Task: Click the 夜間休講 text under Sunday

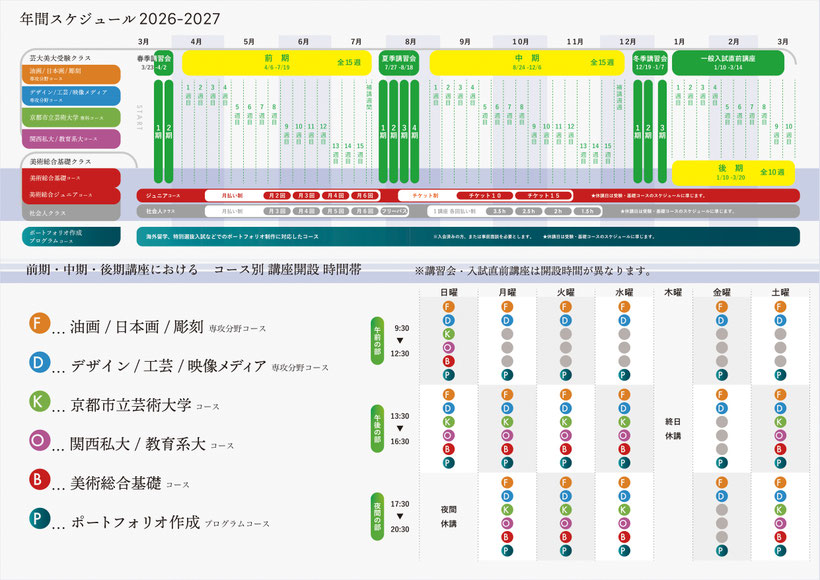Action: 449,516
